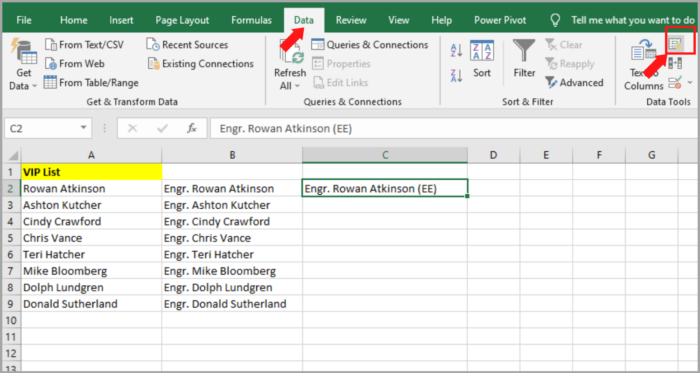Click the Properties button
Screen dimensions: 700x373
tap(342, 64)
